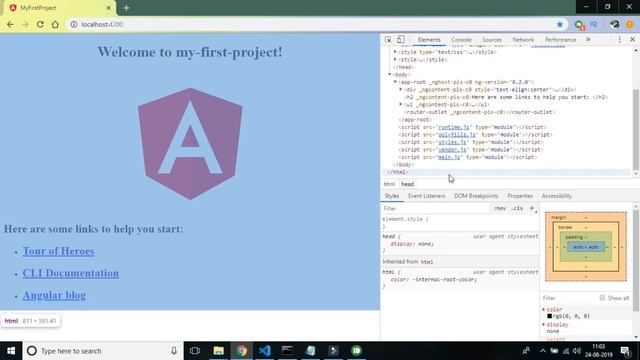Select the Accessibility sub-tab
The height and width of the screenshot is (360, 640).
pyautogui.click(x=556, y=196)
